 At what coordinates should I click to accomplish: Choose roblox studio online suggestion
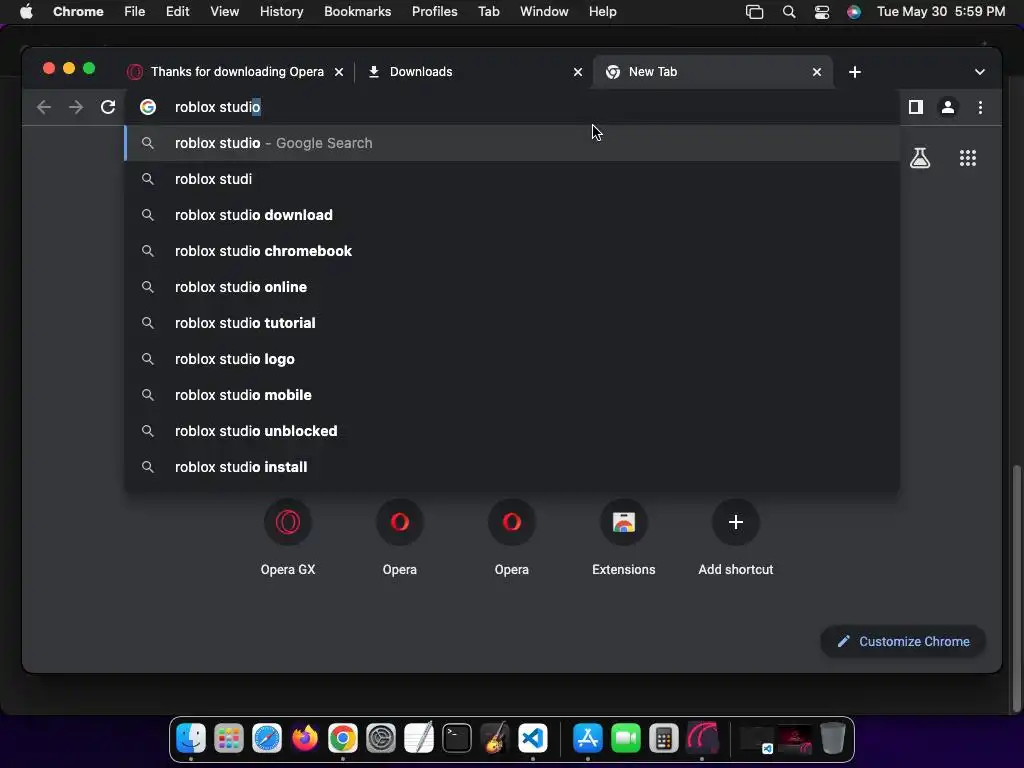pyautogui.click(x=513, y=287)
